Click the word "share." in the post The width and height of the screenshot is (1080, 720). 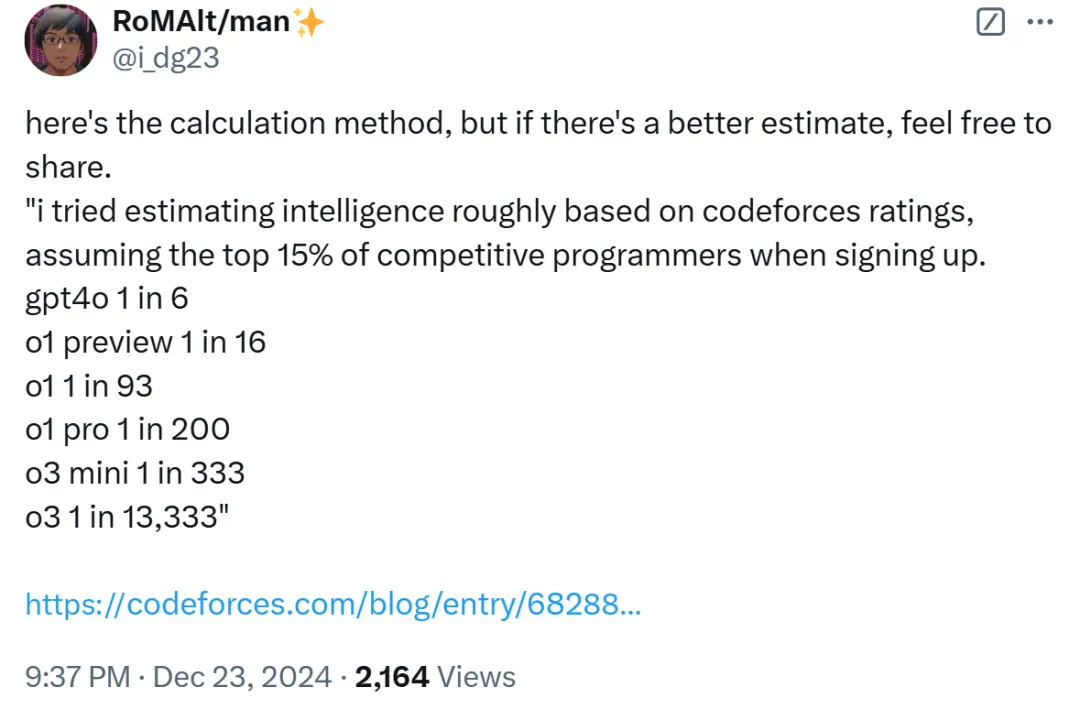coord(68,167)
